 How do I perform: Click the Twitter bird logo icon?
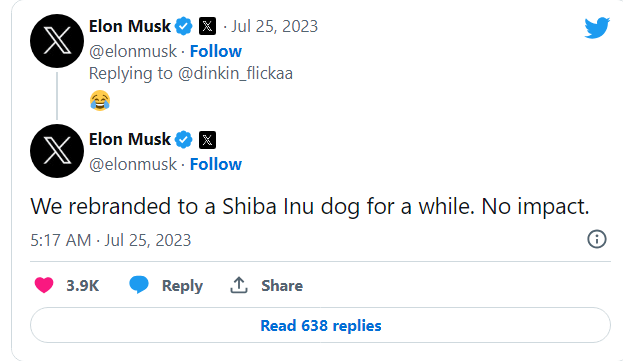tap(597, 27)
